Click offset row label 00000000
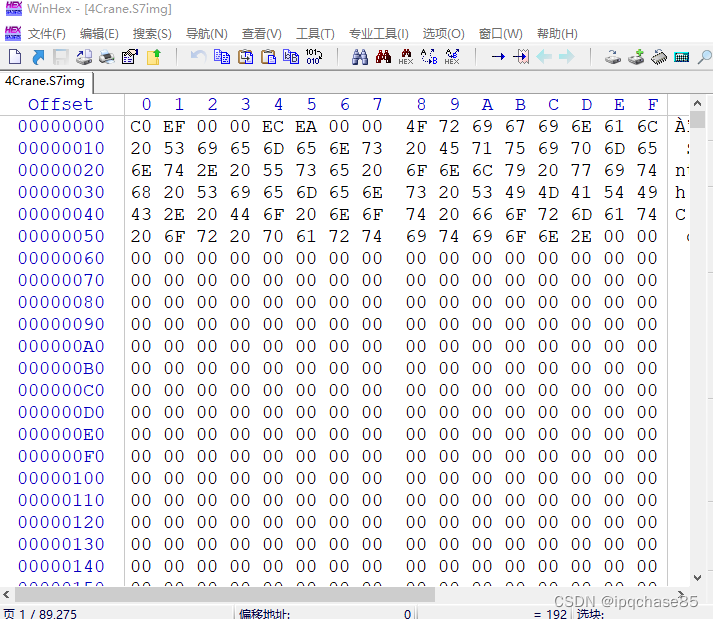Screen dimensions: 713x619 (x=61, y=126)
